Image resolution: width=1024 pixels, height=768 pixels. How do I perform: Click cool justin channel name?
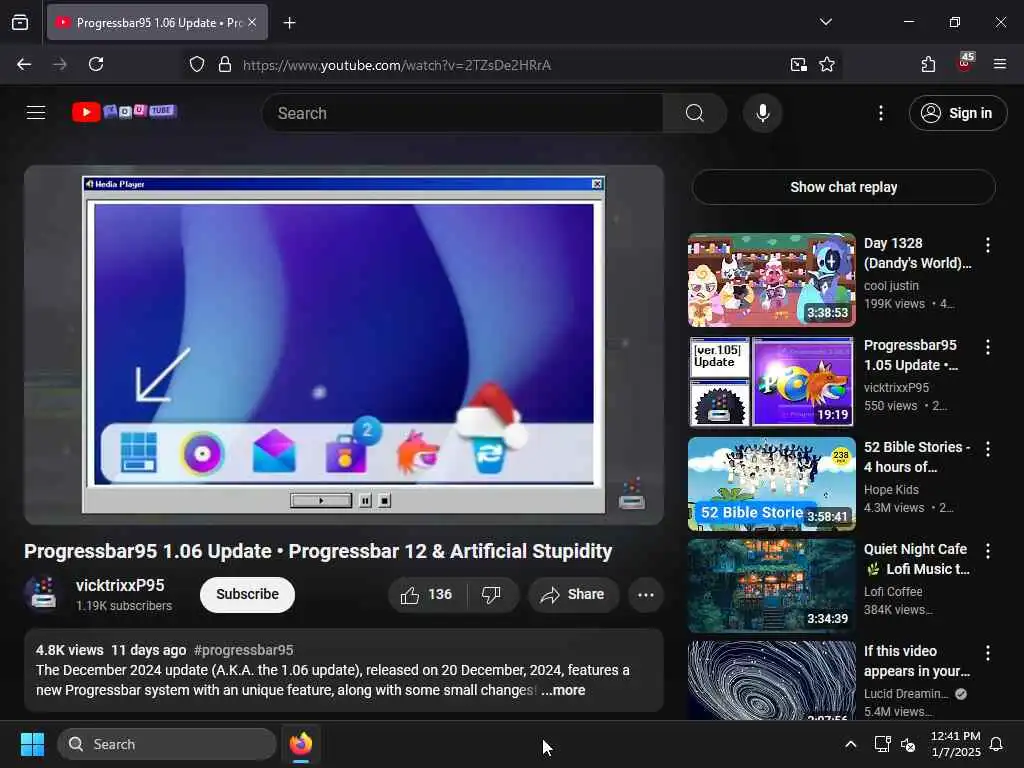pos(891,286)
